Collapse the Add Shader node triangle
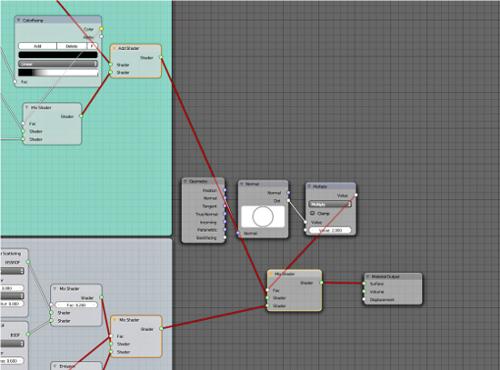The height and width of the screenshot is (370, 500). point(114,48)
